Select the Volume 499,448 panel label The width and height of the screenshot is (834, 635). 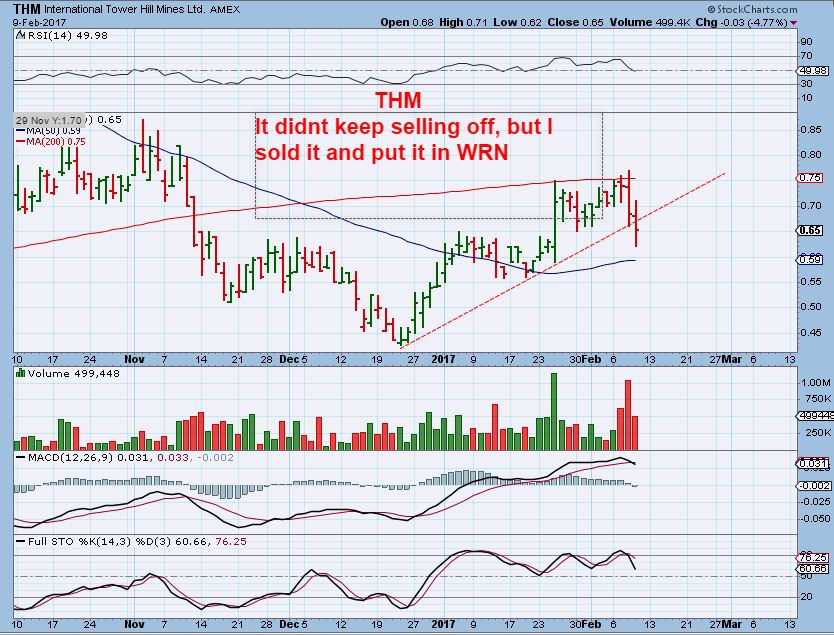pyautogui.click(x=73, y=373)
